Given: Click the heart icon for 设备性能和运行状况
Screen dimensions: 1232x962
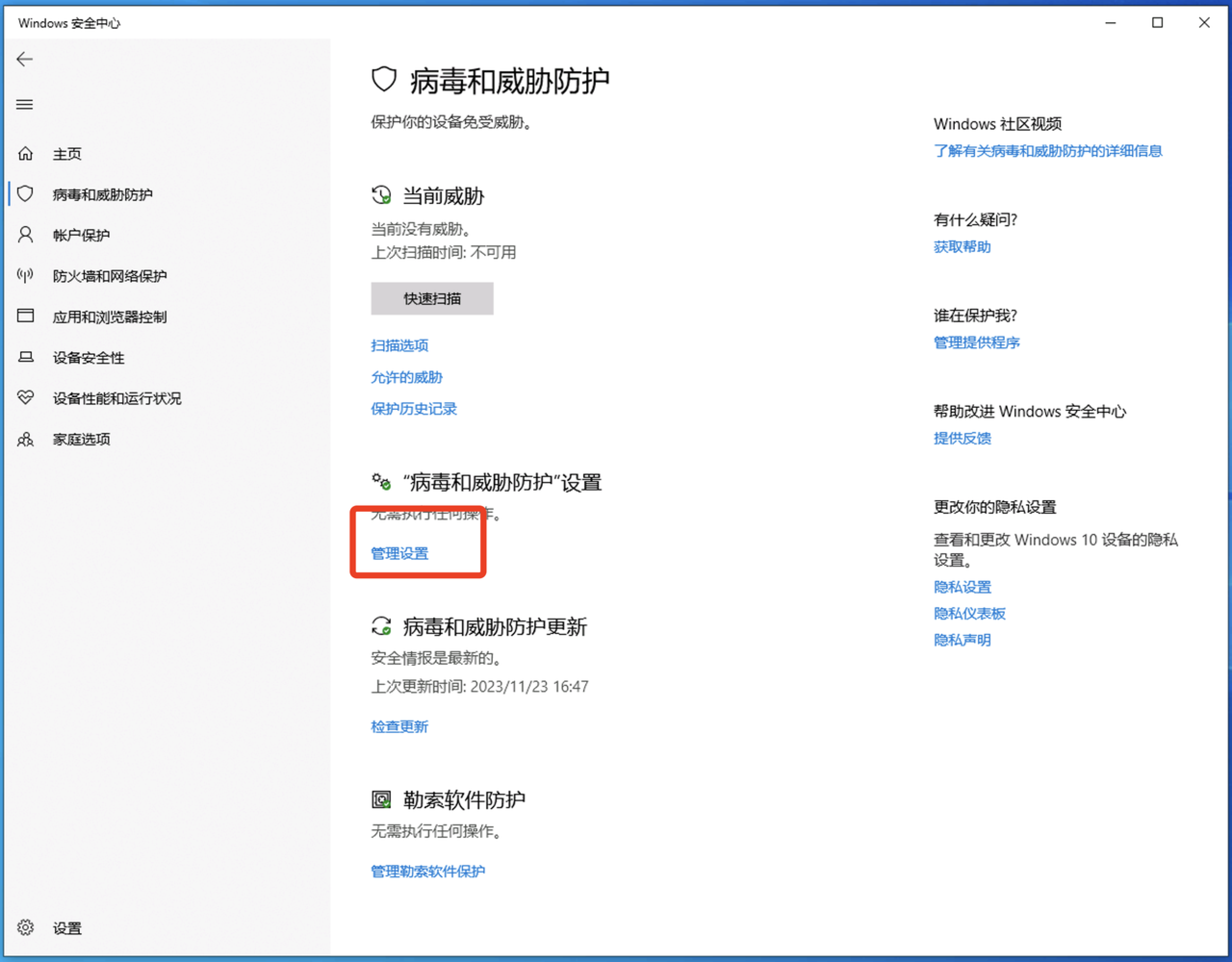Looking at the screenshot, I should coord(26,397).
